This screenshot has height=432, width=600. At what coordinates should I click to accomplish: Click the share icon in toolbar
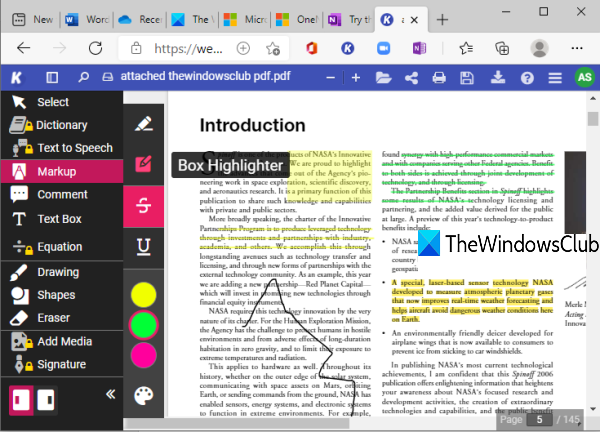pos(410,78)
